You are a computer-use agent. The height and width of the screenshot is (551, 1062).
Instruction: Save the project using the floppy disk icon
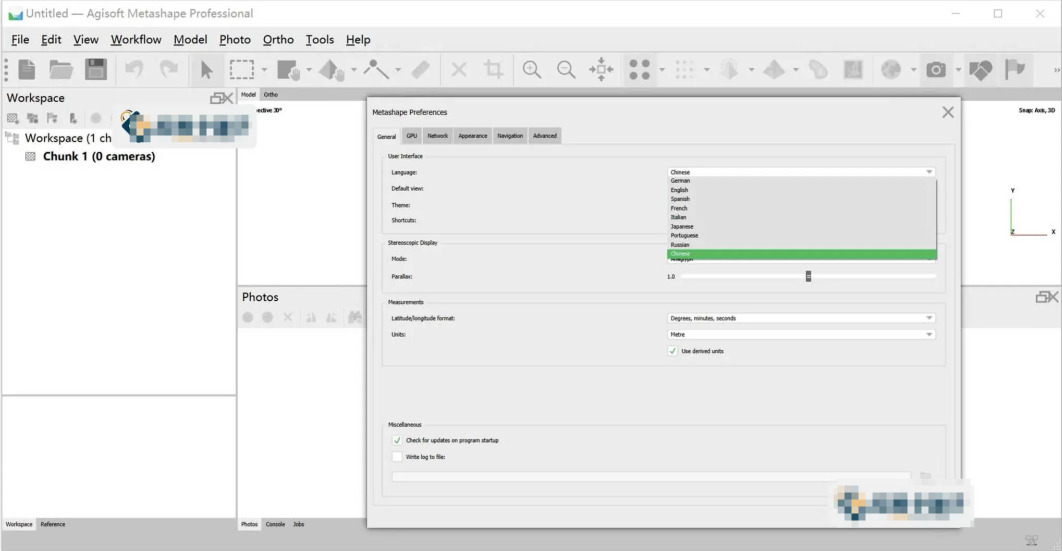pos(95,69)
